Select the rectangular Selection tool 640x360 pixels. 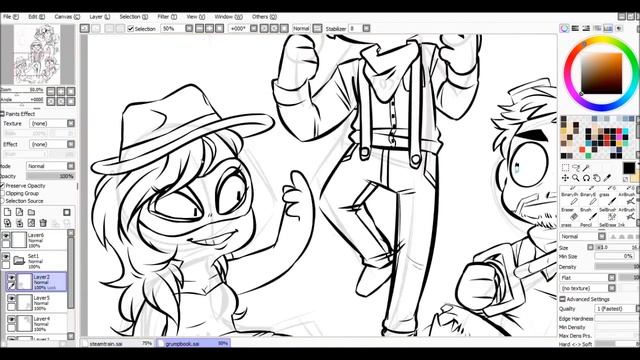click(565, 167)
